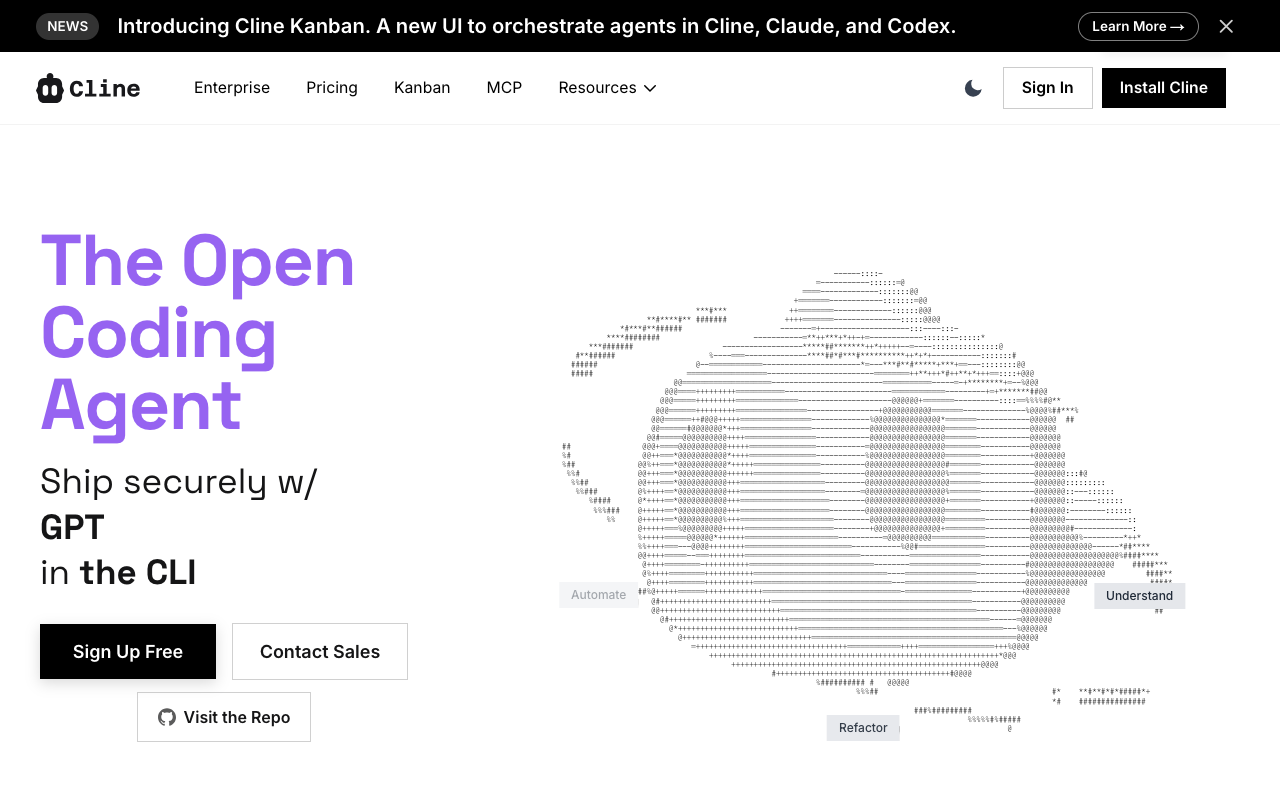Click the GitHub icon on Visit the Repo
This screenshot has width=1280, height=800.
pyautogui.click(x=166, y=717)
